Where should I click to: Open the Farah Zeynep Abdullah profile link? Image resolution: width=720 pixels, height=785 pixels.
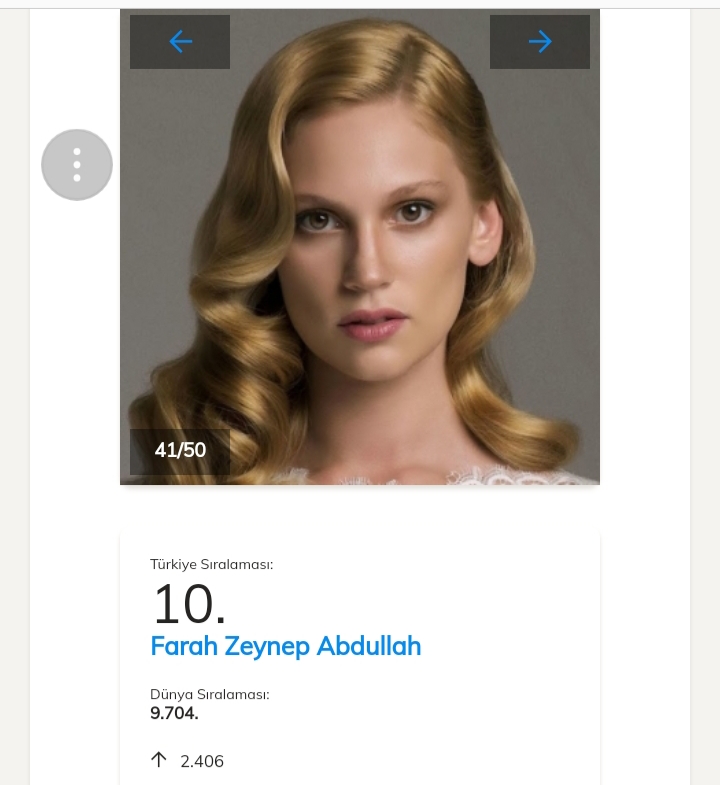click(285, 646)
